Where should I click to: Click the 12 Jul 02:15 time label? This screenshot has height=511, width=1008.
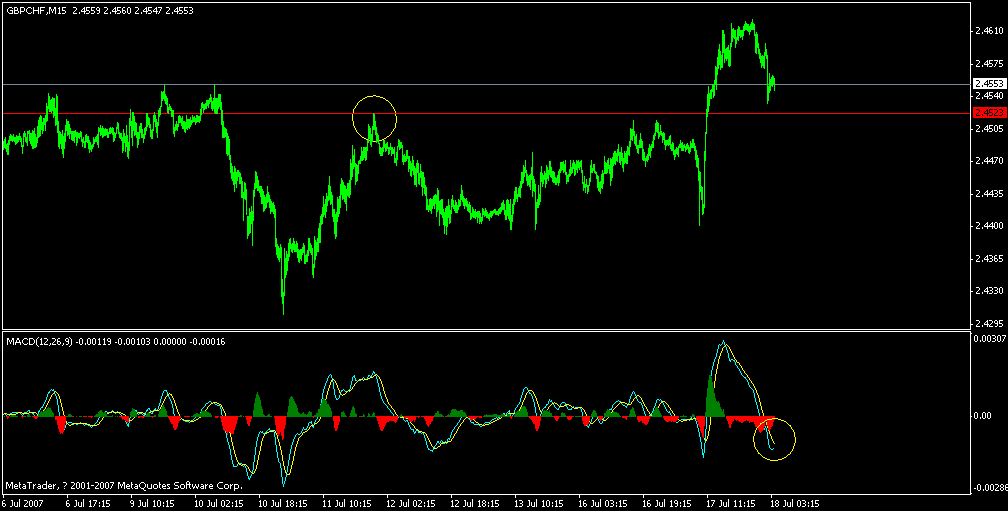tap(410, 504)
